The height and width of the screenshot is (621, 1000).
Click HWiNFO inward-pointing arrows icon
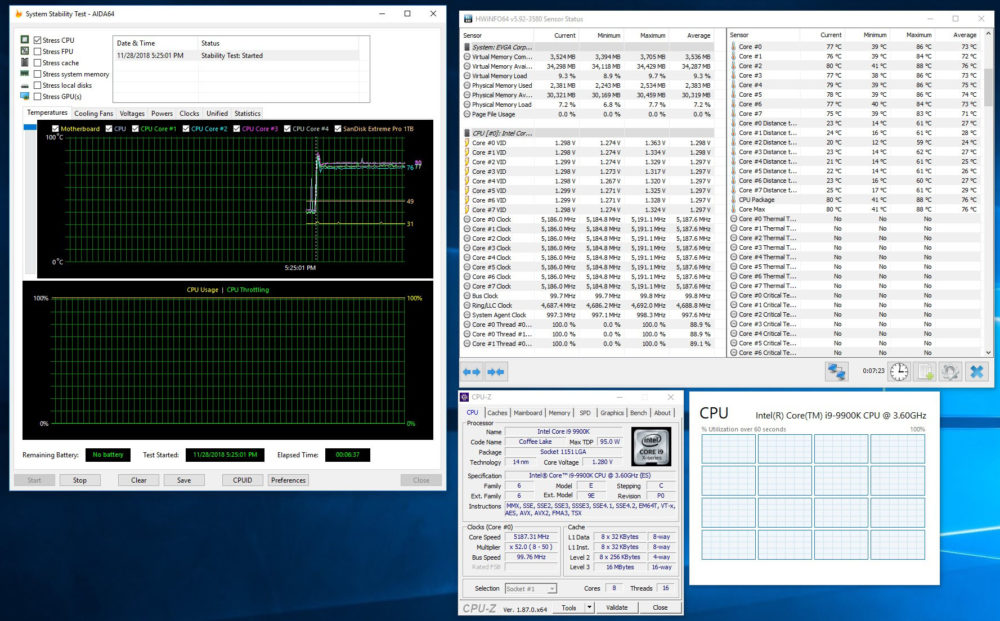click(x=496, y=372)
